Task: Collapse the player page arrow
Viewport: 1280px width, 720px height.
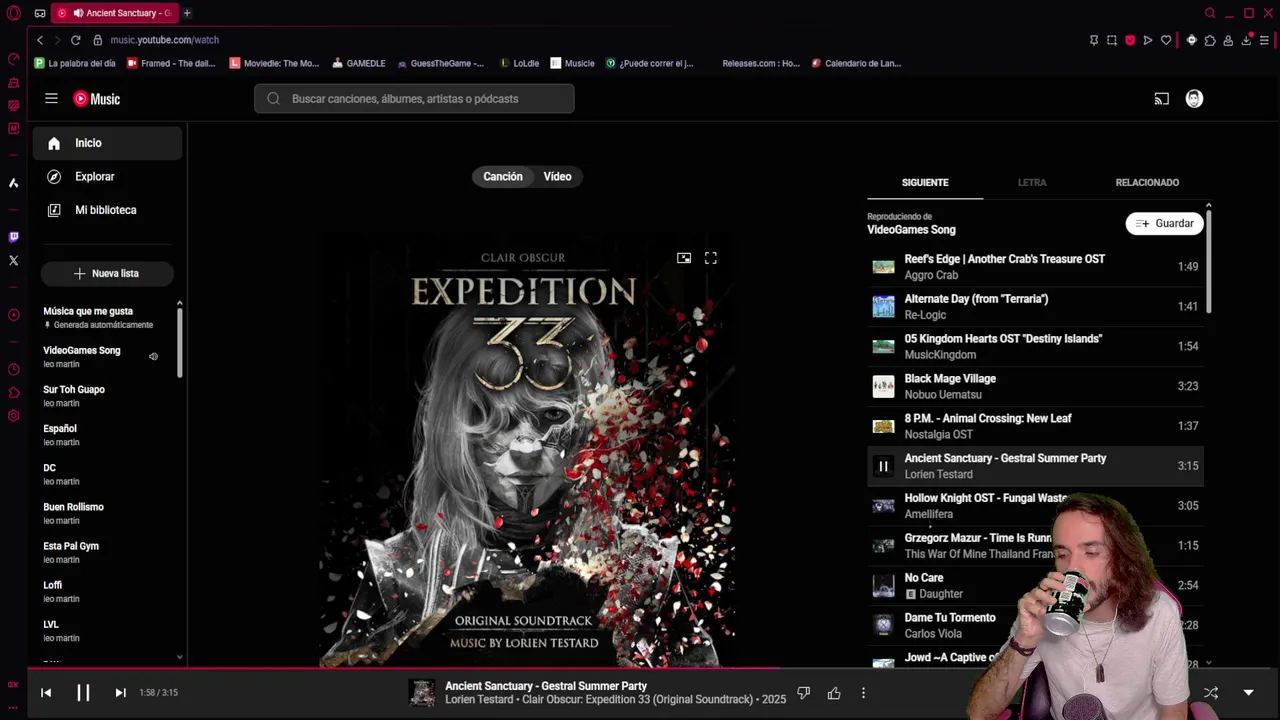Action: [1248, 692]
